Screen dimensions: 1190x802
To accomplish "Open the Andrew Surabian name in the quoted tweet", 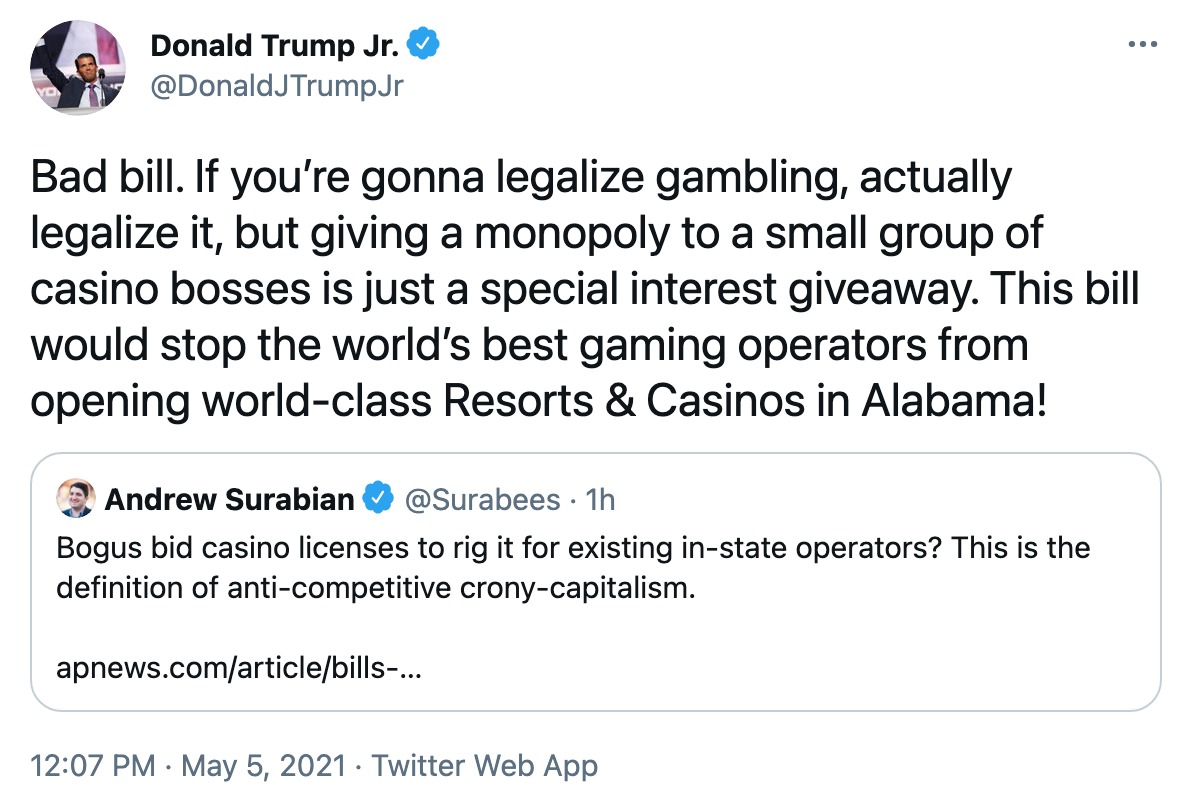I will coord(229,498).
